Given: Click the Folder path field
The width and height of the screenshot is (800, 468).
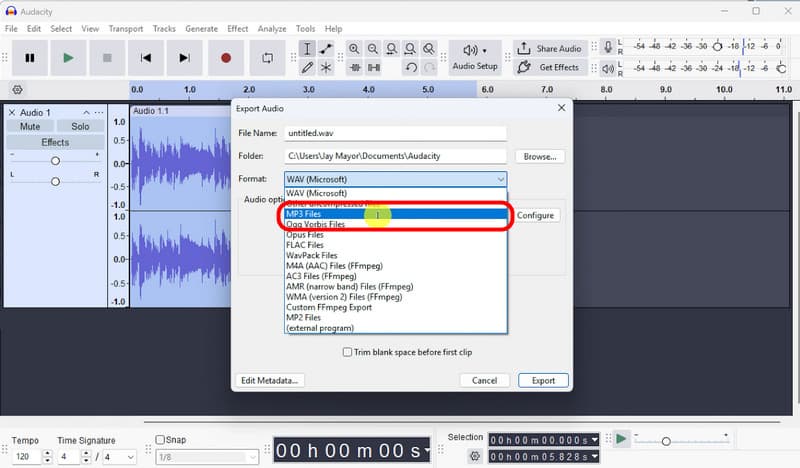Looking at the screenshot, I should pos(395,156).
